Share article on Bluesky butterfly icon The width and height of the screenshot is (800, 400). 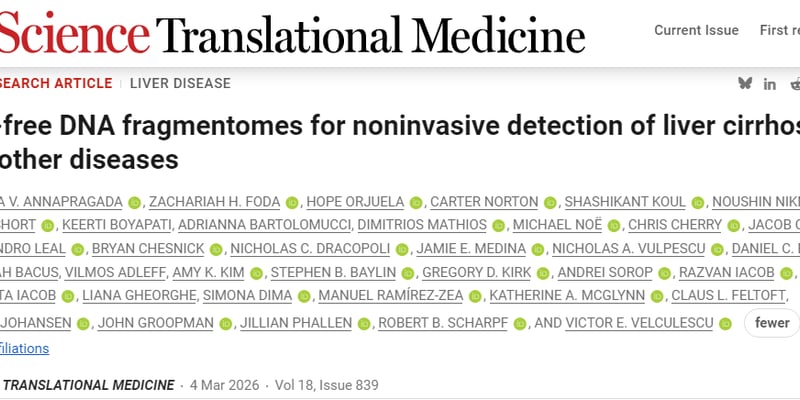(744, 83)
